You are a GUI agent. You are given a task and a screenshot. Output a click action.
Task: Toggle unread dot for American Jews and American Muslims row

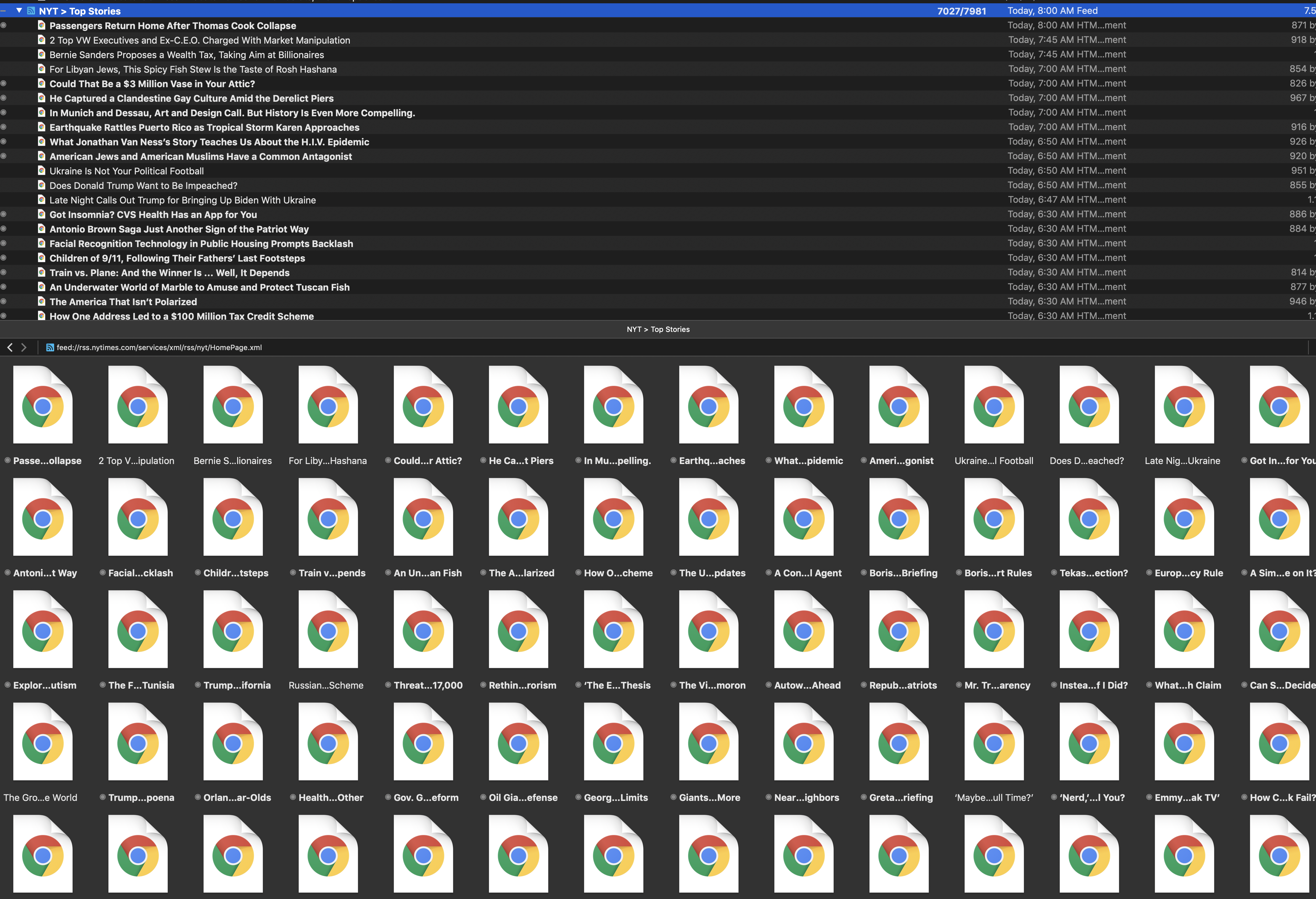point(3,156)
